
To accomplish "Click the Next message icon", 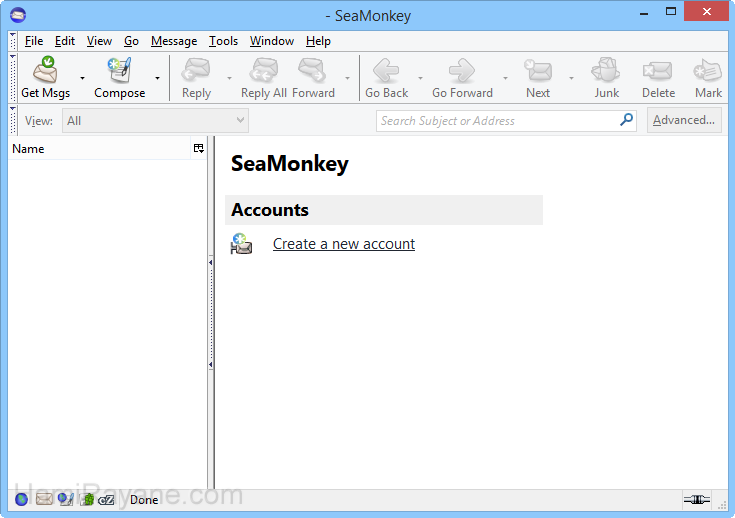I will (538, 70).
